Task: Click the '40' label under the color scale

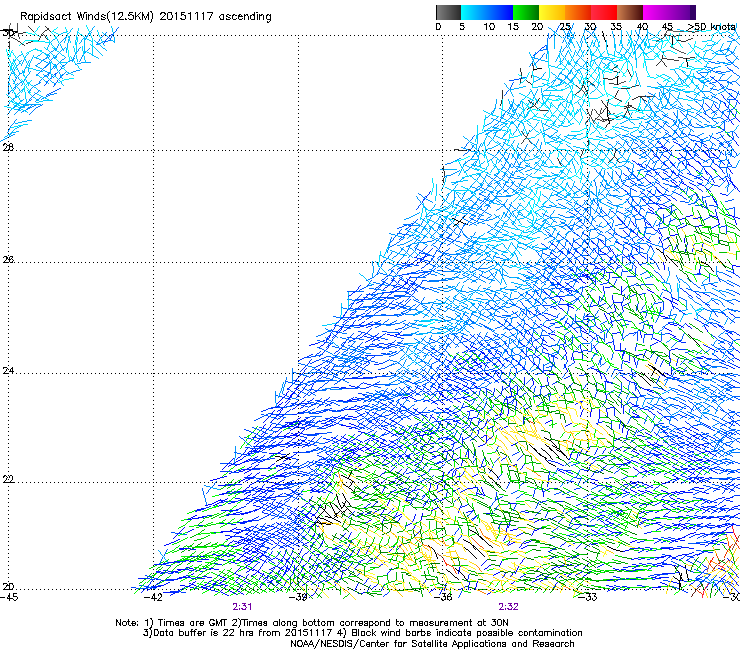Action: (x=642, y=27)
